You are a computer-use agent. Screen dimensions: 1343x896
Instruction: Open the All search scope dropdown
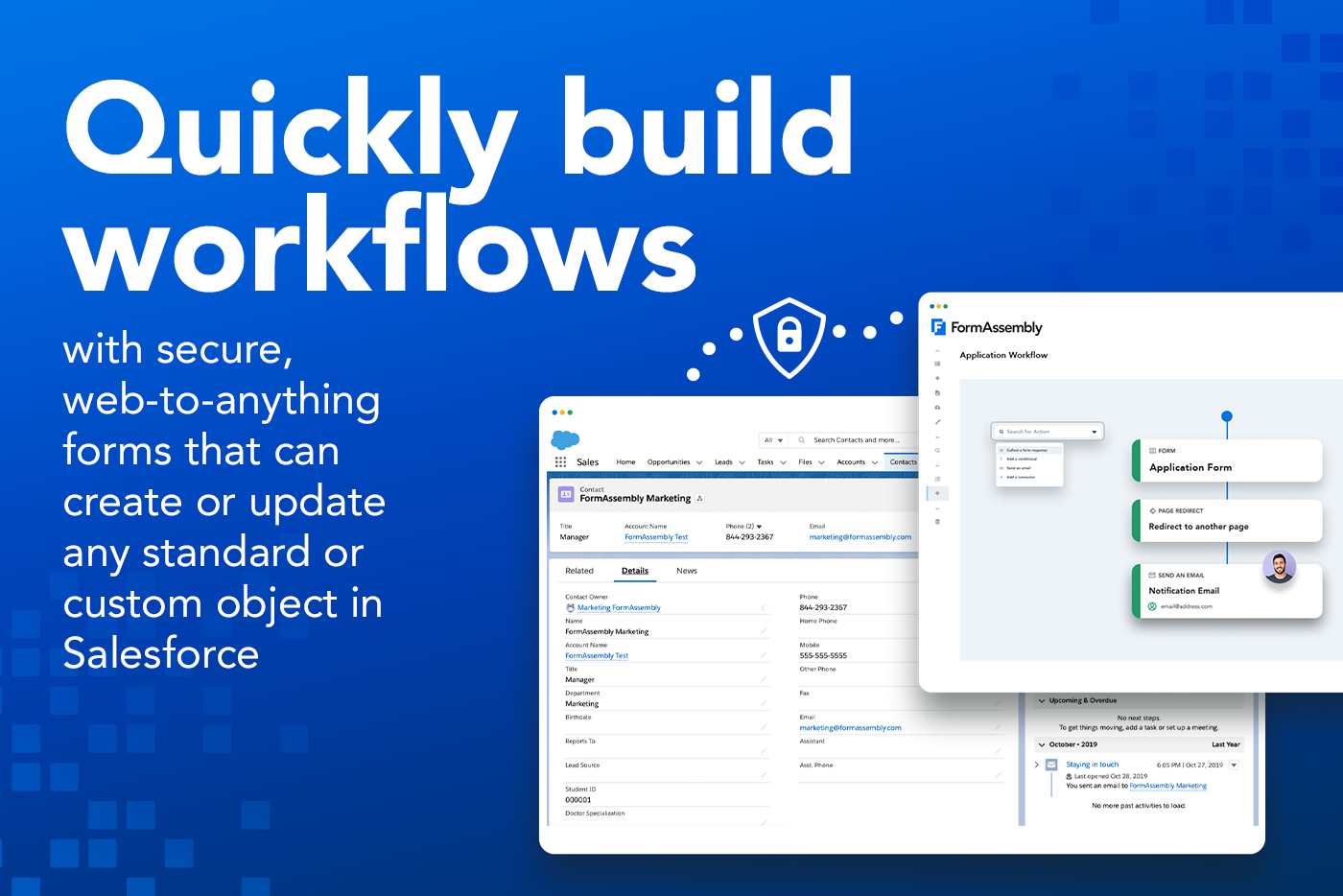pyautogui.click(x=774, y=440)
